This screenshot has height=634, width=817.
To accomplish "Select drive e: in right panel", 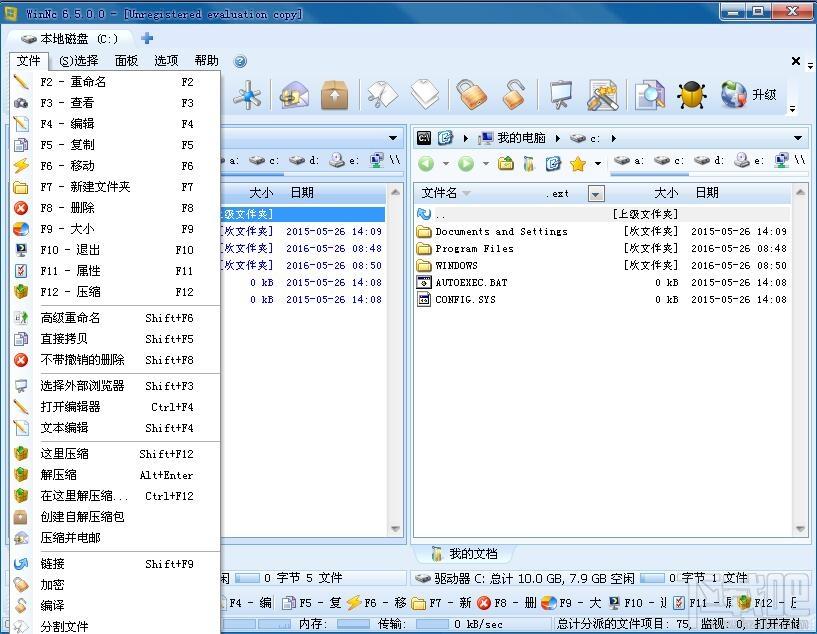I will click(749, 160).
